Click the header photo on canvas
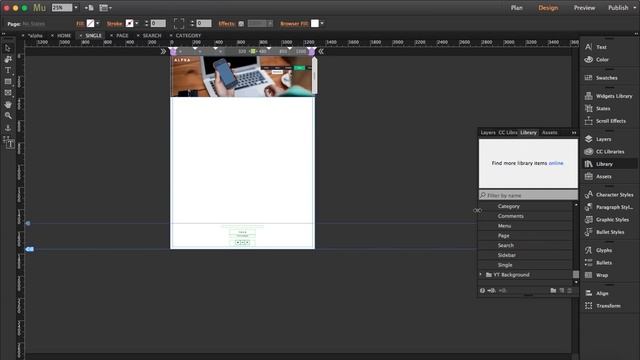The image size is (640, 360). pos(242,77)
